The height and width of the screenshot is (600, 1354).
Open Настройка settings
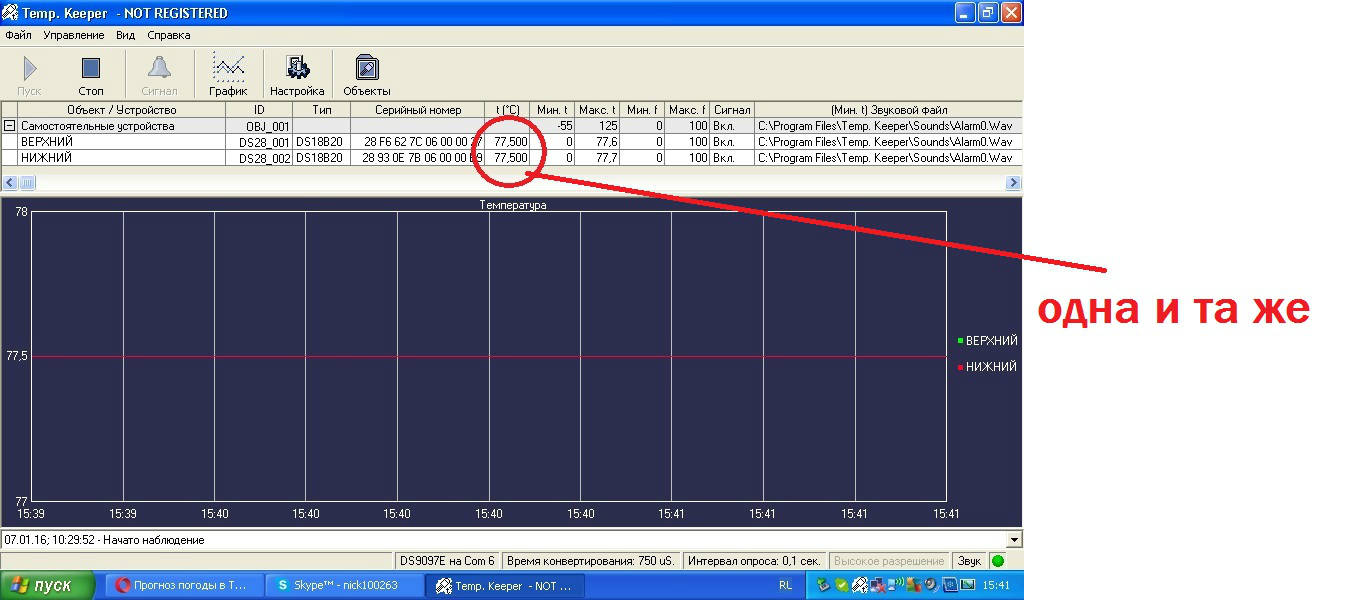pos(297,74)
